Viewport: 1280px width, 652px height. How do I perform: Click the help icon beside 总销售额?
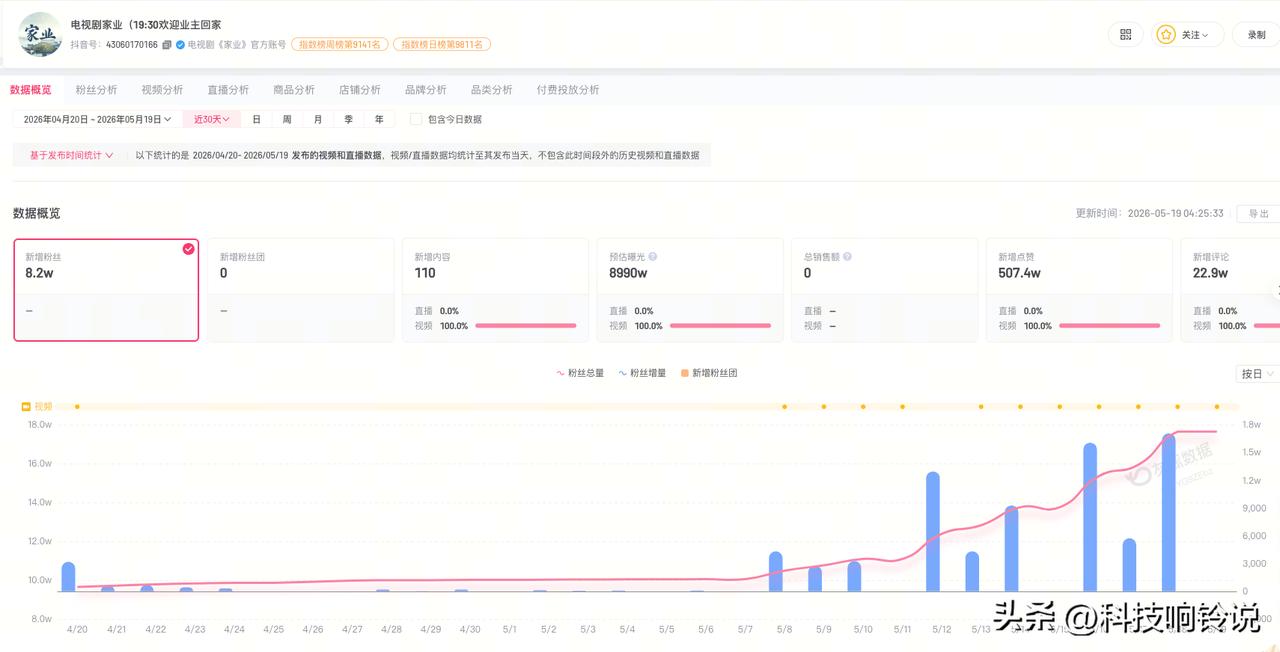tap(847, 257)
